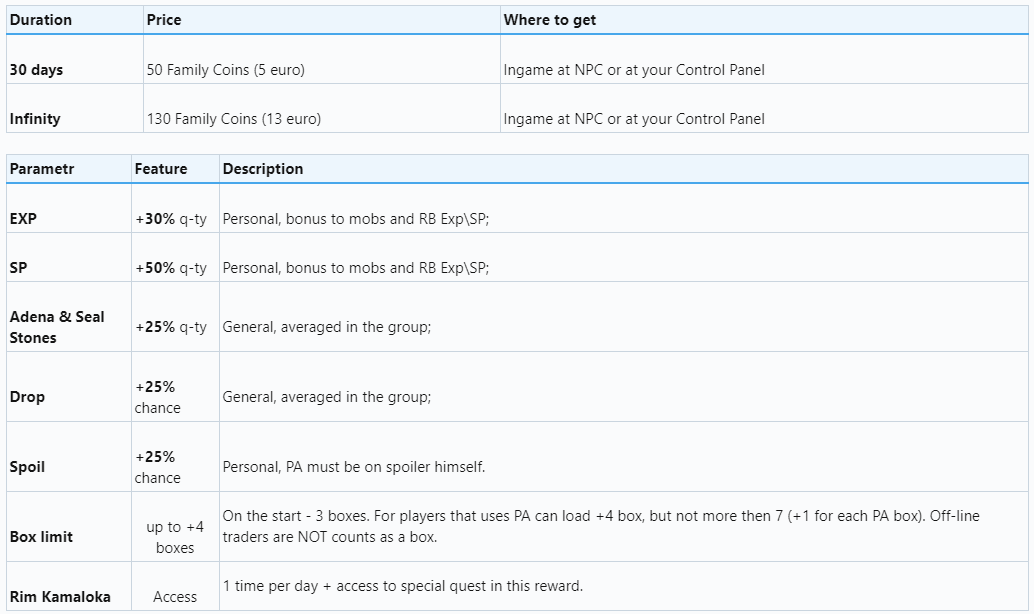Click the 50 Family Coins price

(x=225, y=70)
